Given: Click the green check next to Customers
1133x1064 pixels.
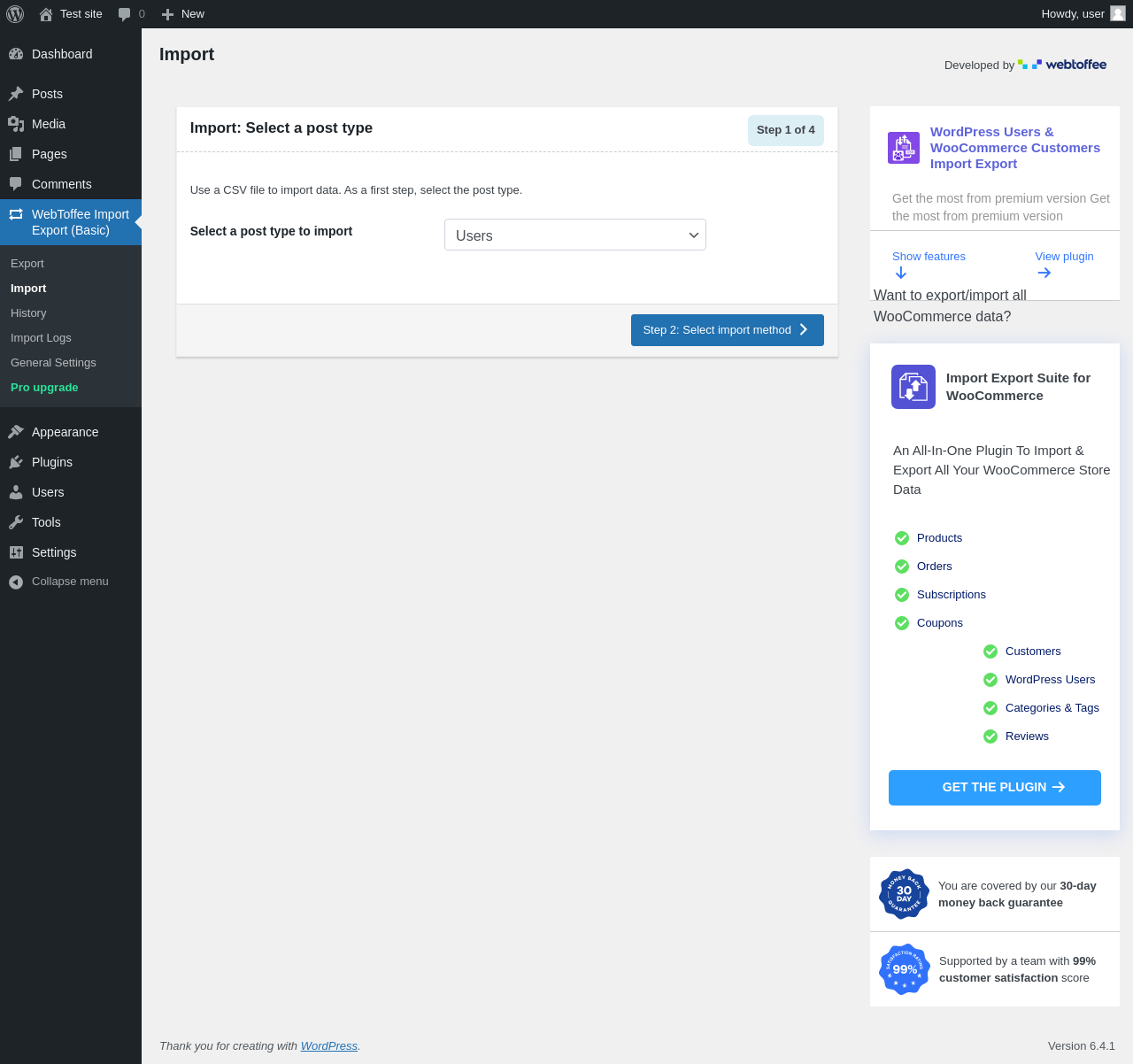Looking at the screenshot, I should pos(990,652).
